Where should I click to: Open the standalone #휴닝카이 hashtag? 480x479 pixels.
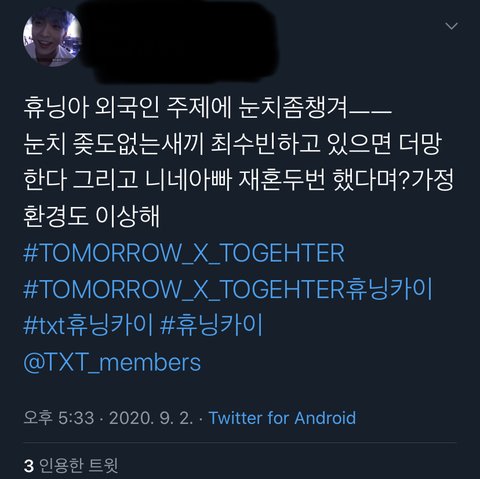click(211, 325)
